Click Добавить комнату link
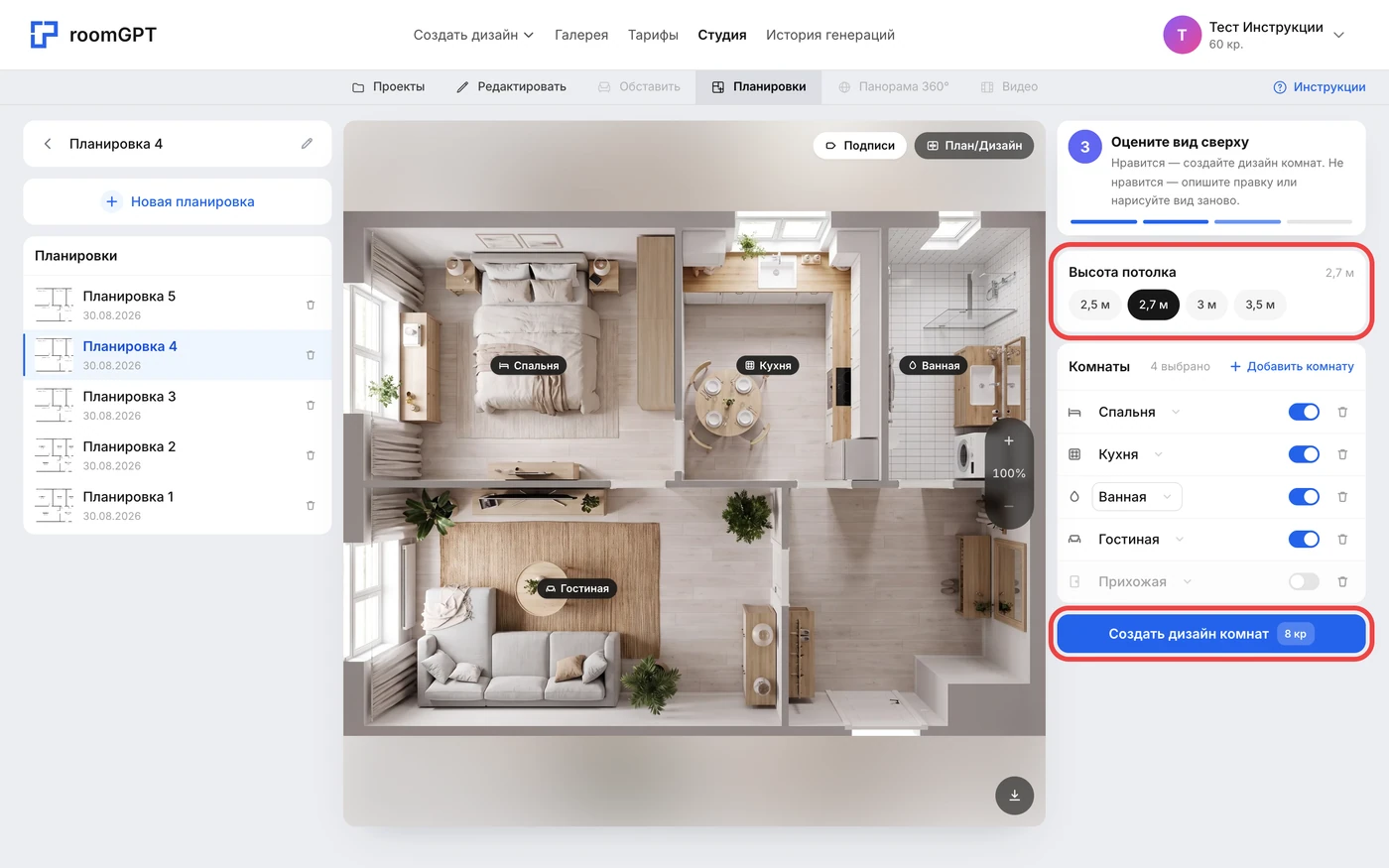Image resolution: width=1389 pixels, height=868 pixels. tap(1292, 366)
